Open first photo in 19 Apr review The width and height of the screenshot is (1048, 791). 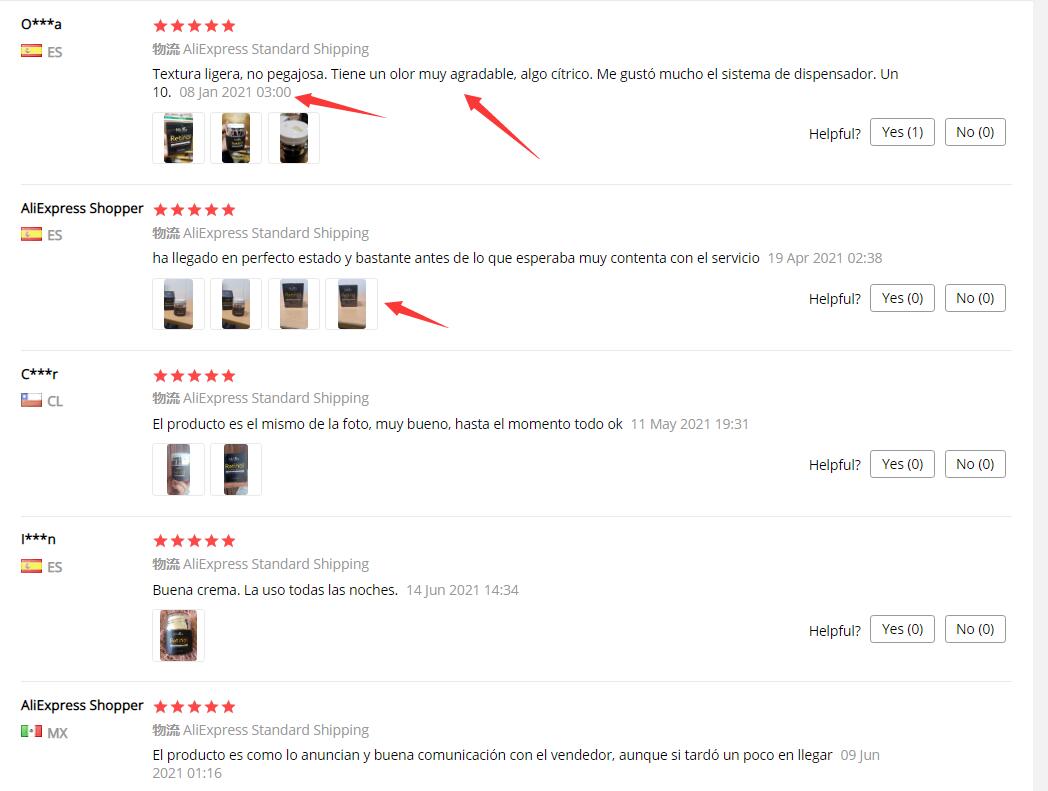pos(178,304)
